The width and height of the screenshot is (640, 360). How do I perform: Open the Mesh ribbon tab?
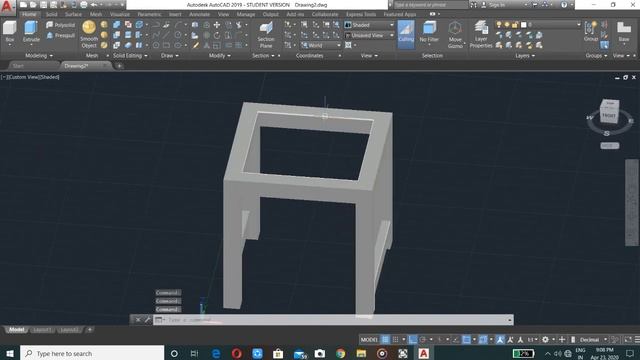[x=96, y=14]
